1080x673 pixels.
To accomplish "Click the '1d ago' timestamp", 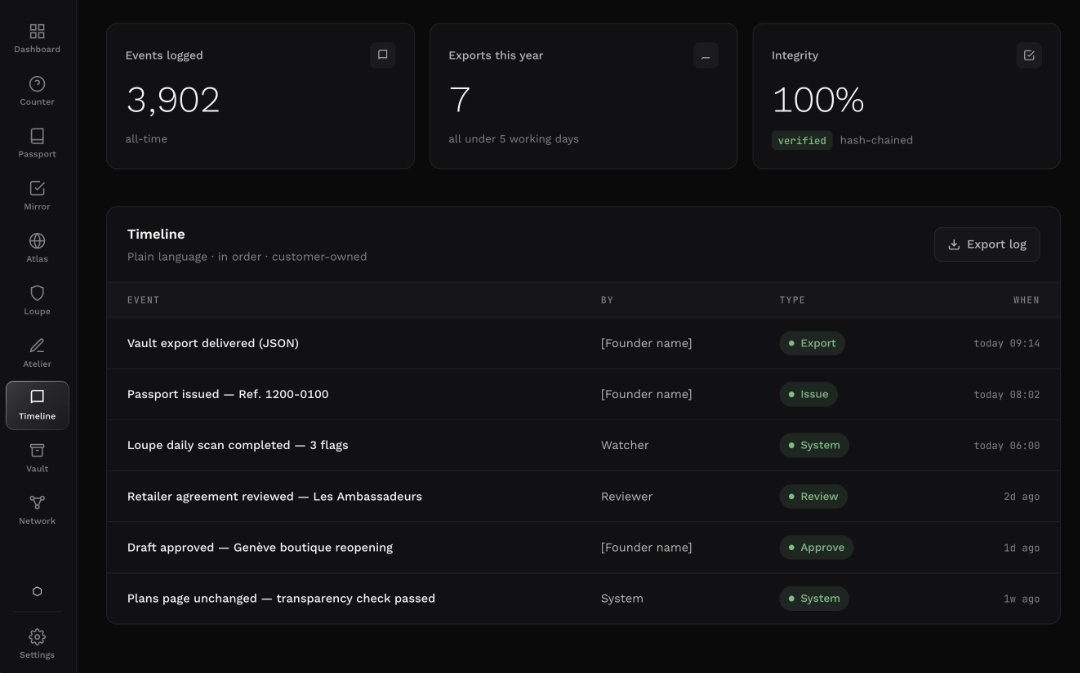I will click(x=1021, y=548).
